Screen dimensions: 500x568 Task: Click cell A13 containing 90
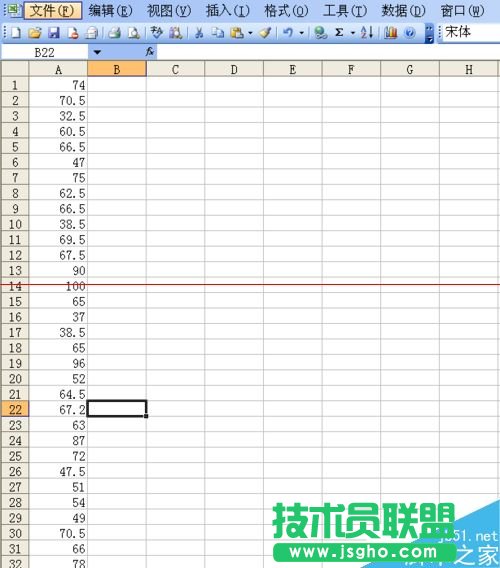pyautogui.click(x=58, y=270)
